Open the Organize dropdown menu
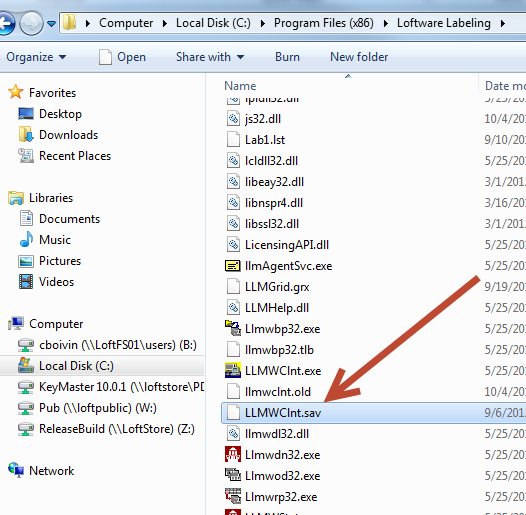 [36, 57]
